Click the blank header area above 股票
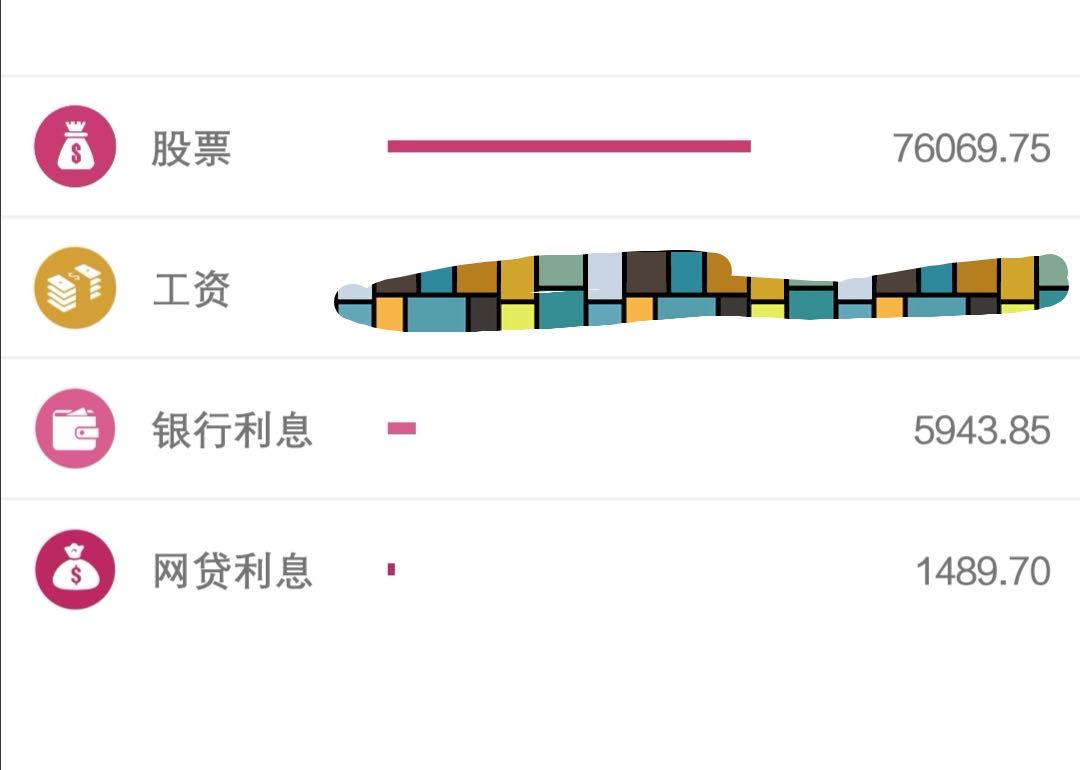Image resolution: width=1080 pixels, height=770 pixels. point(540,37)
